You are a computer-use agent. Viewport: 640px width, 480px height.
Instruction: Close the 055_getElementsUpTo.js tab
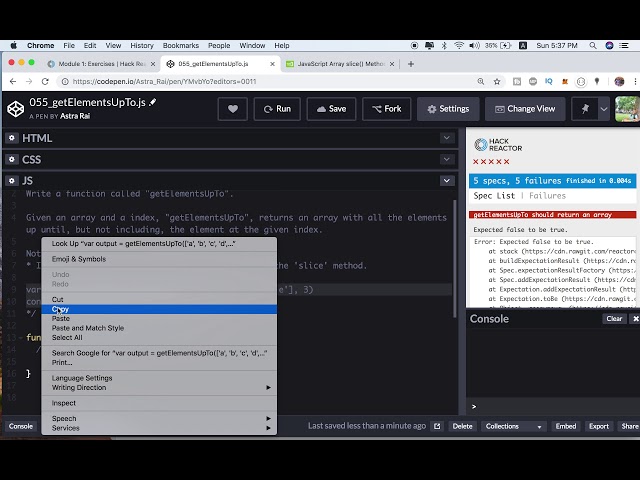[x=272, y=64]
